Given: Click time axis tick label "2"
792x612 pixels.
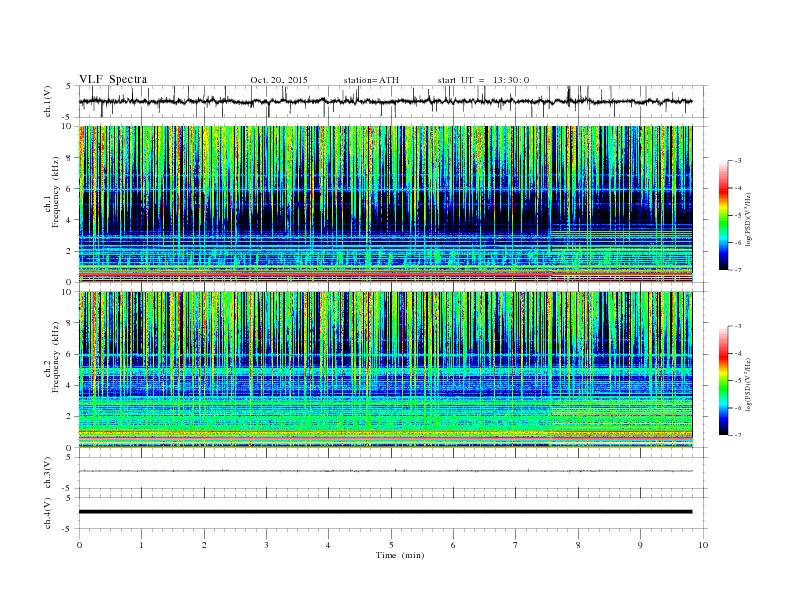Looking at the screenshot, I should click(x=204, y=545).
